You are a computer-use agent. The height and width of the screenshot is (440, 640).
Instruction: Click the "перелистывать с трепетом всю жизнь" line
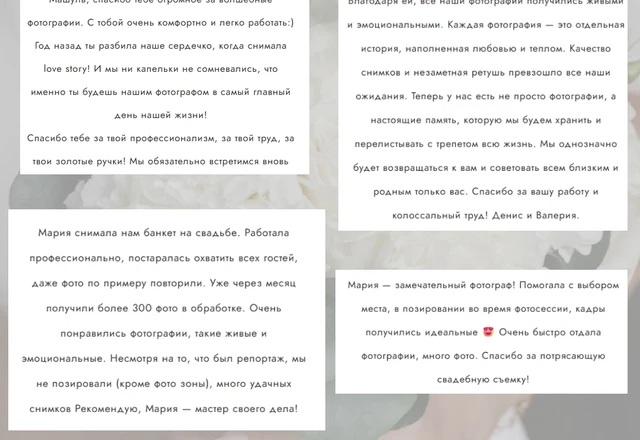pos(489,144)
